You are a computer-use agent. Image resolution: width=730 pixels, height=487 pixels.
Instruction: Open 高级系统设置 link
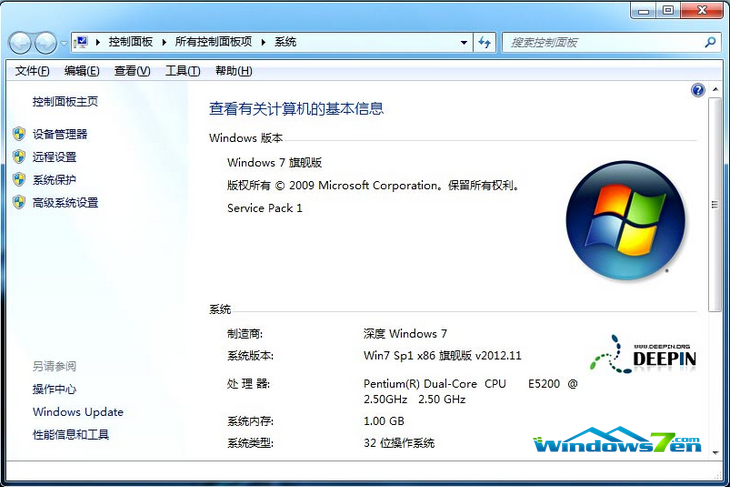coord(65,203)
